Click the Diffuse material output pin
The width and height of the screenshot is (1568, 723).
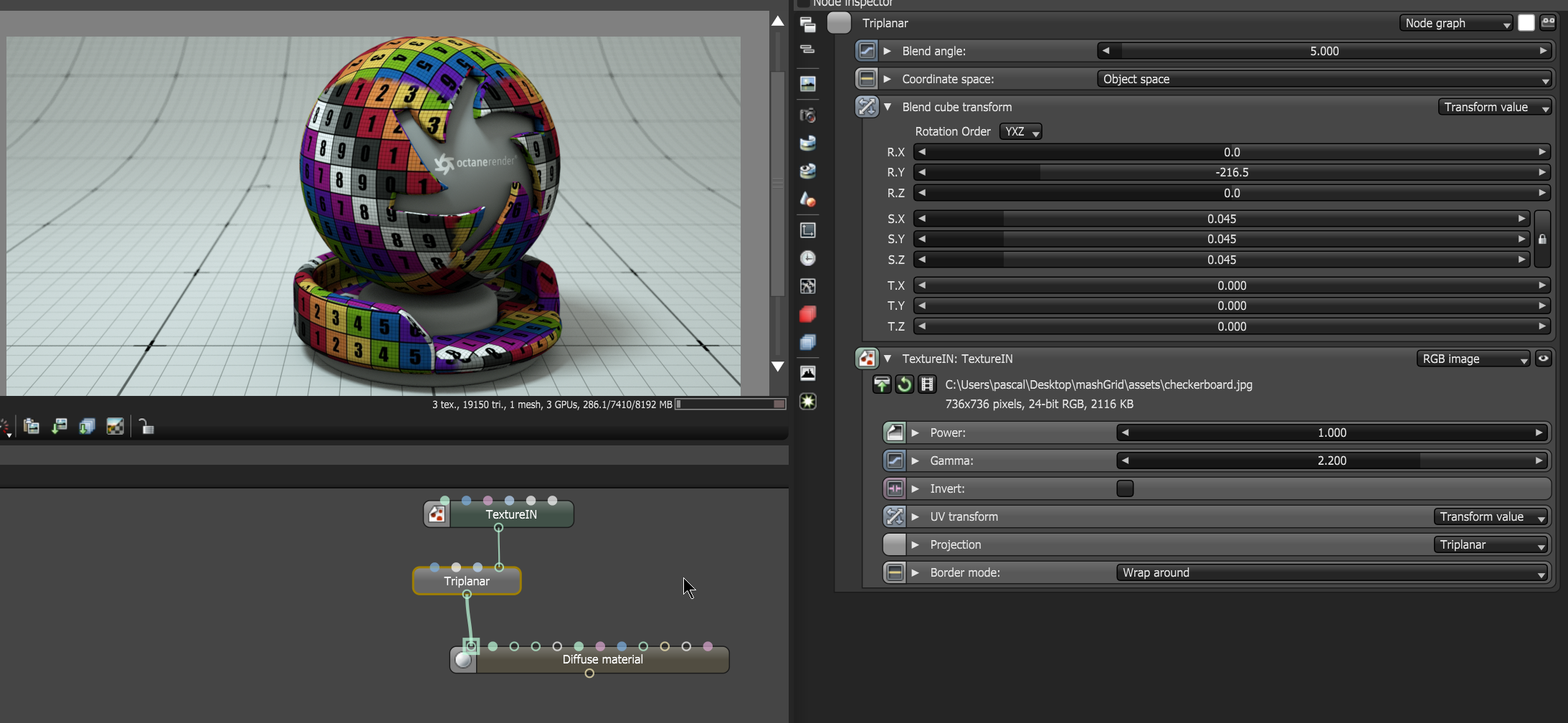pyautogui.click(x=589, y=674)
